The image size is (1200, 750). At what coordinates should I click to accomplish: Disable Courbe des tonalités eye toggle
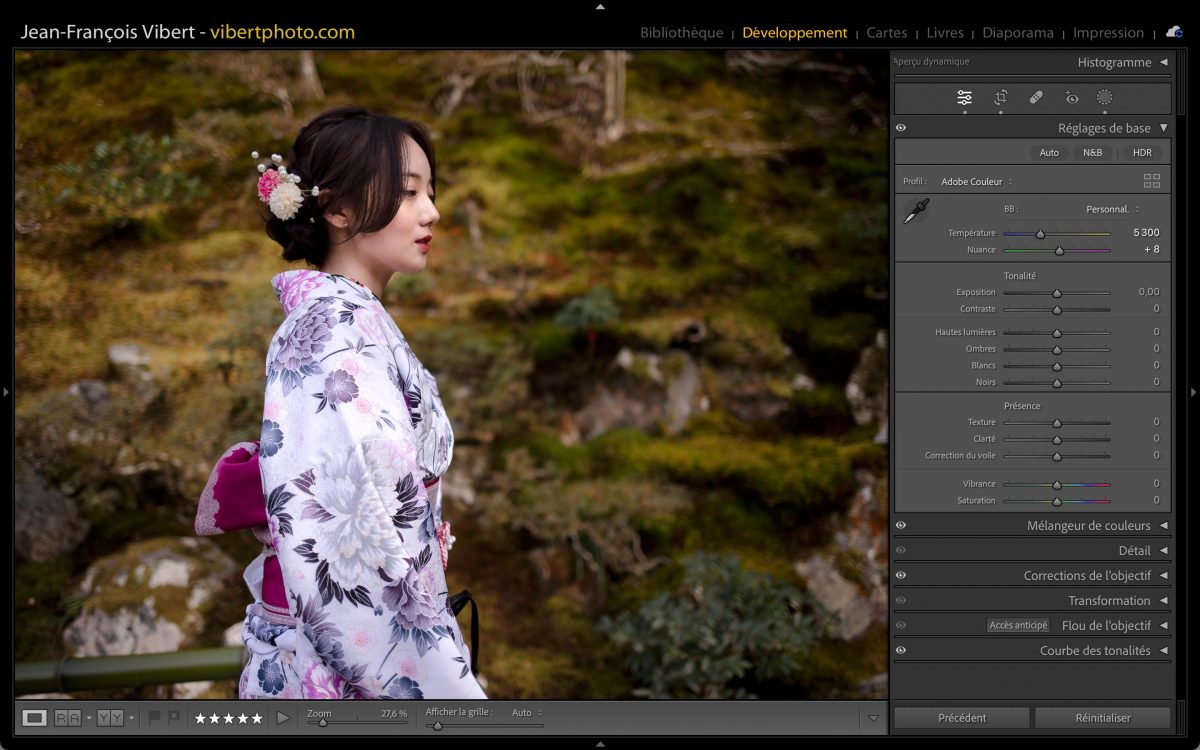[901, 650]
